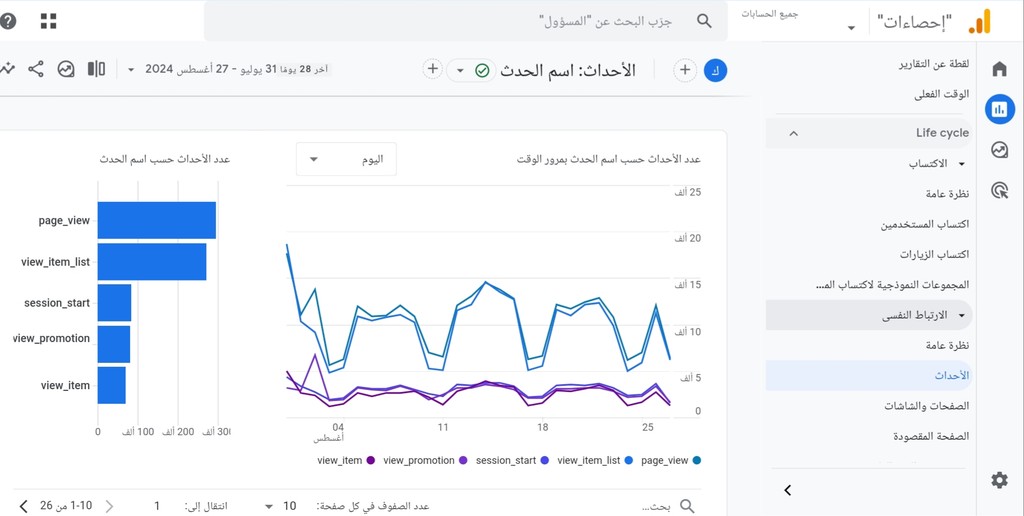The width and height of the screenshot is (1024, 516).
Task: Open the Google apps grid icon
Action: pos(48,21)
